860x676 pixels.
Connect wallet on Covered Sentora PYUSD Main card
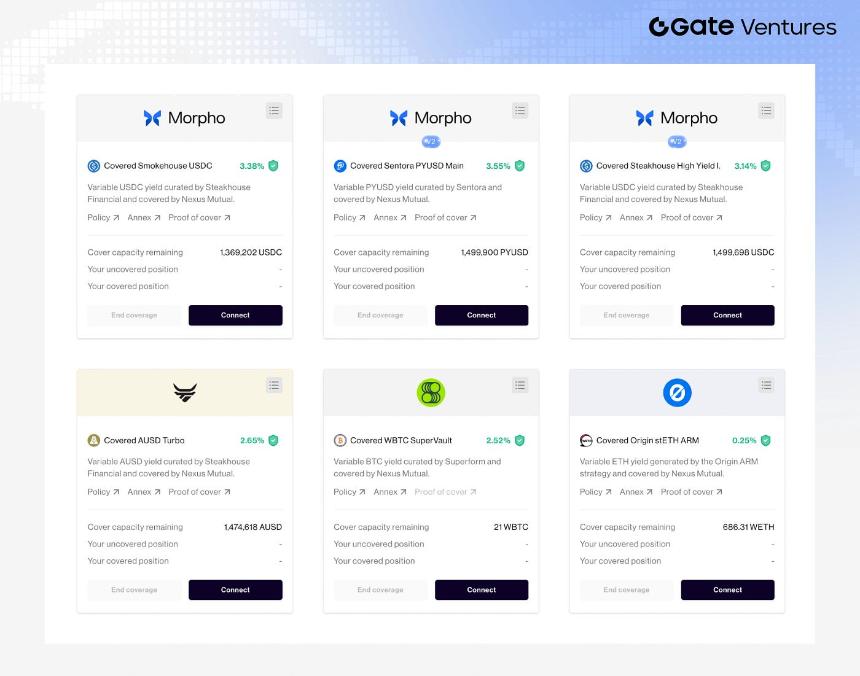click(482, 315)
